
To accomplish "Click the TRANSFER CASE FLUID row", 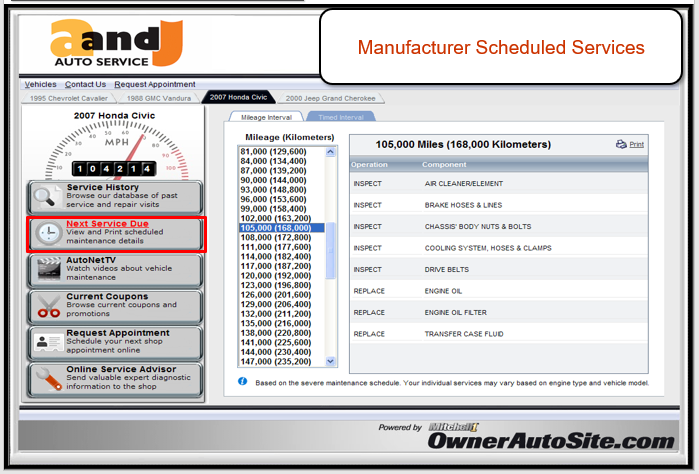I will click(499, 334).
